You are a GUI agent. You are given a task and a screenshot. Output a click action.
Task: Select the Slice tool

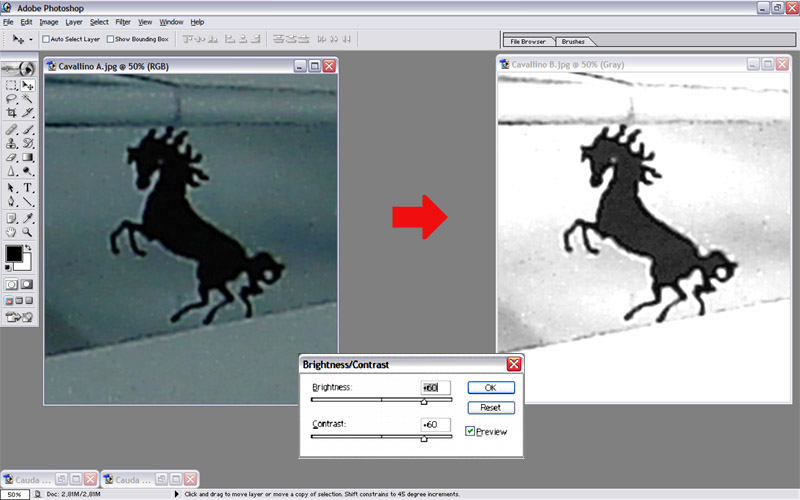click(x=28, y=112)
